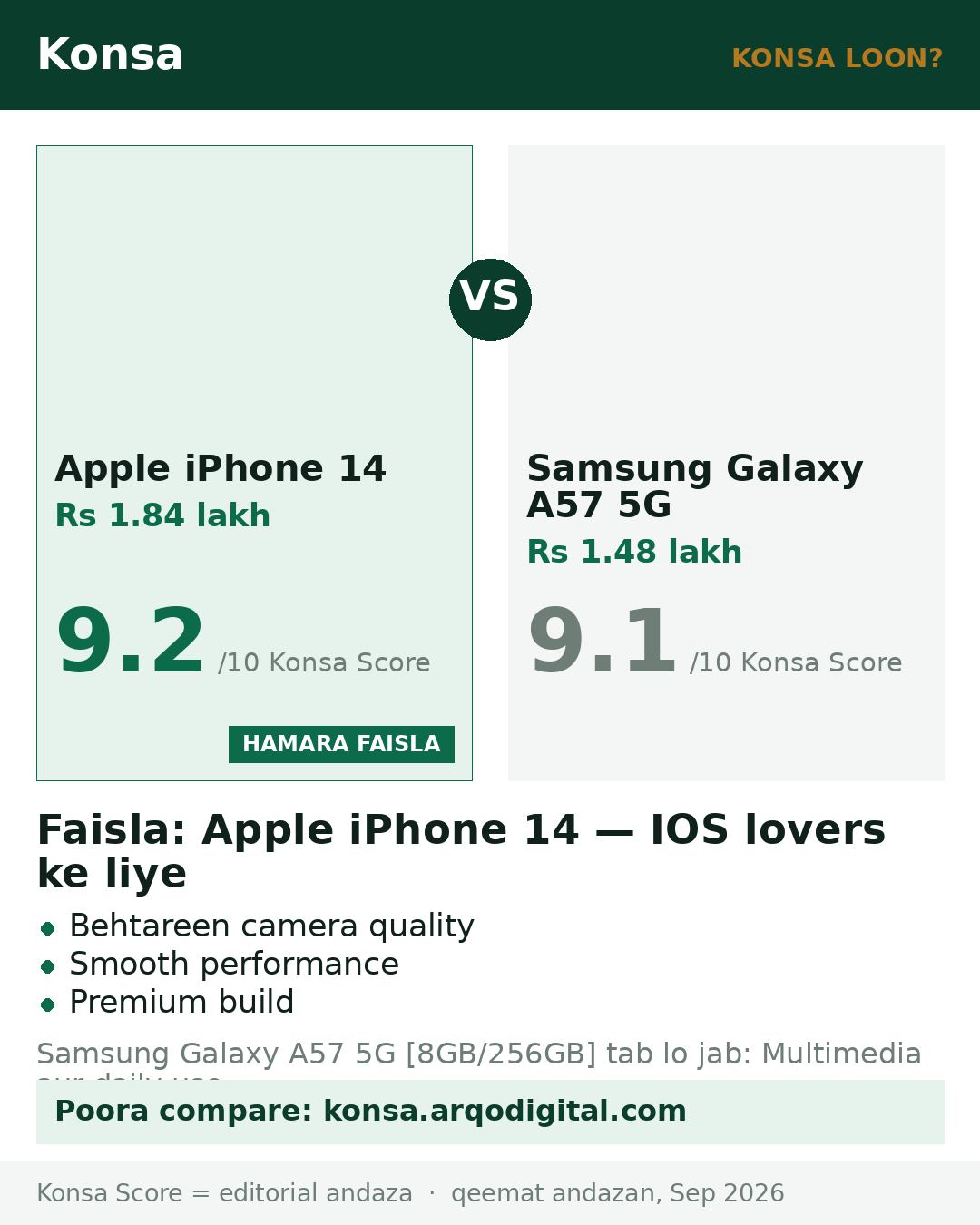Click the Faisla verdict heading

pos(461,851)
